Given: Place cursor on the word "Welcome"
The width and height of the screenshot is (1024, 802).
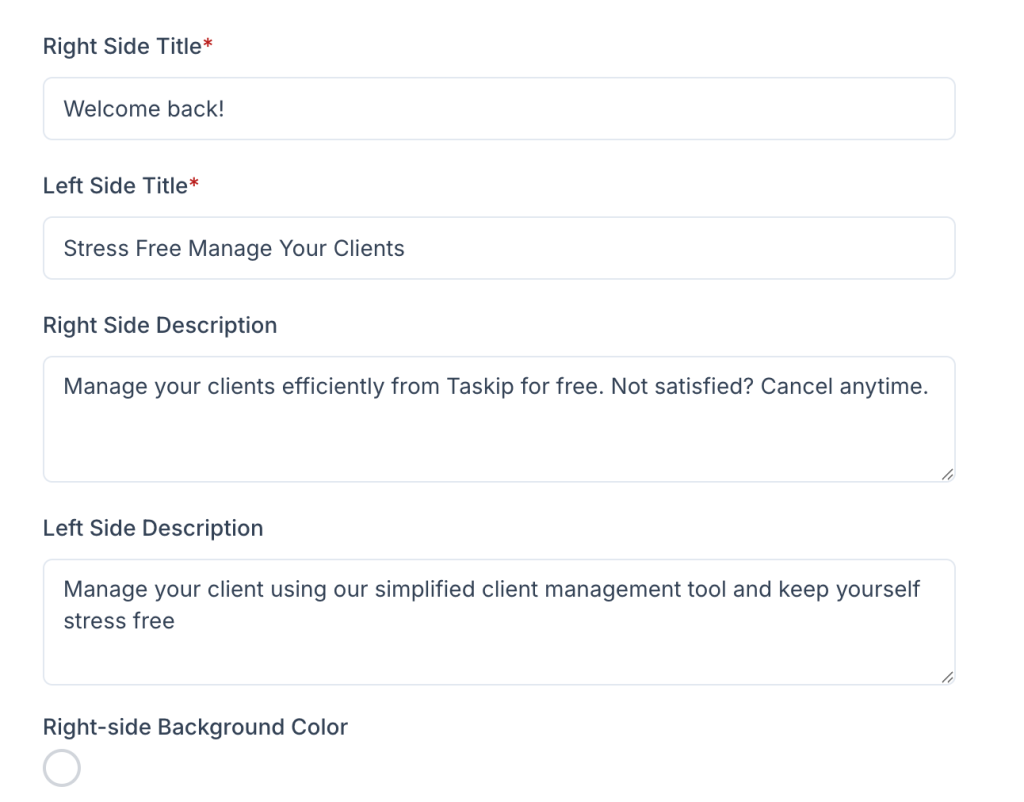Looking at the screenshot, I should click(104, 109).
